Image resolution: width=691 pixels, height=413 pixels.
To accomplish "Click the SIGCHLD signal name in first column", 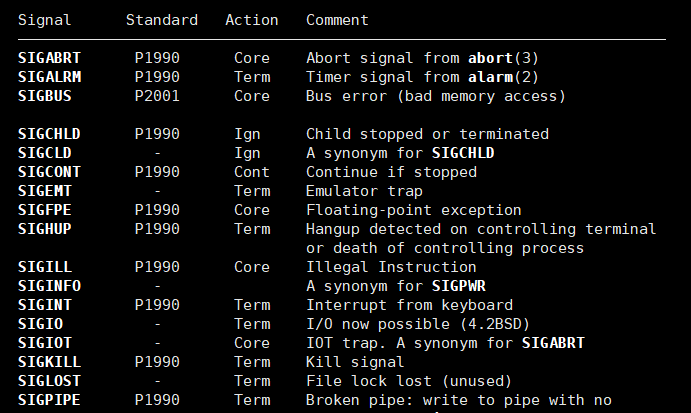I will click(49, 134).
